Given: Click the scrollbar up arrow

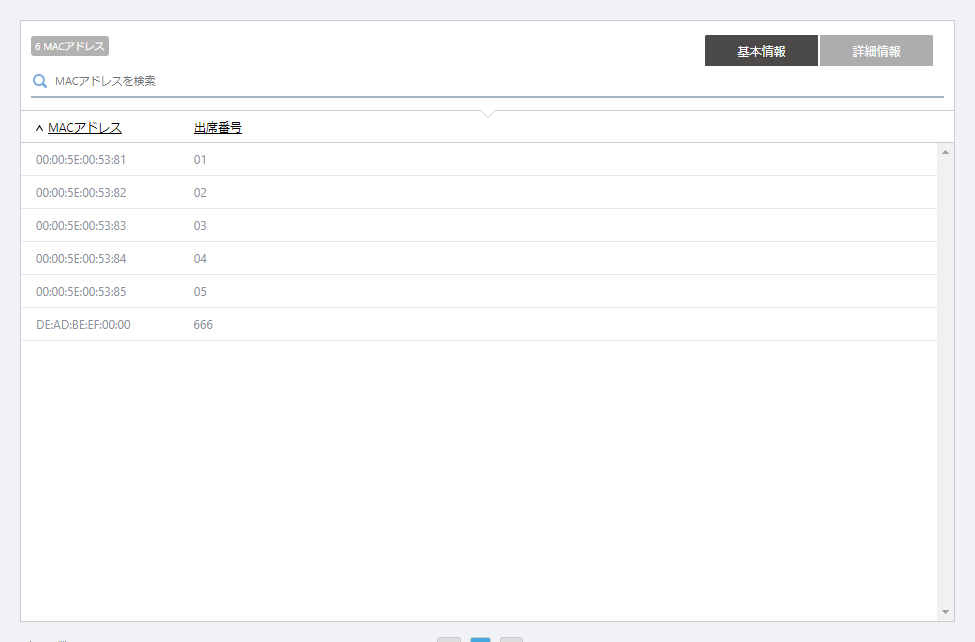Looking at the screenshot, I should [x=945, y=152].
